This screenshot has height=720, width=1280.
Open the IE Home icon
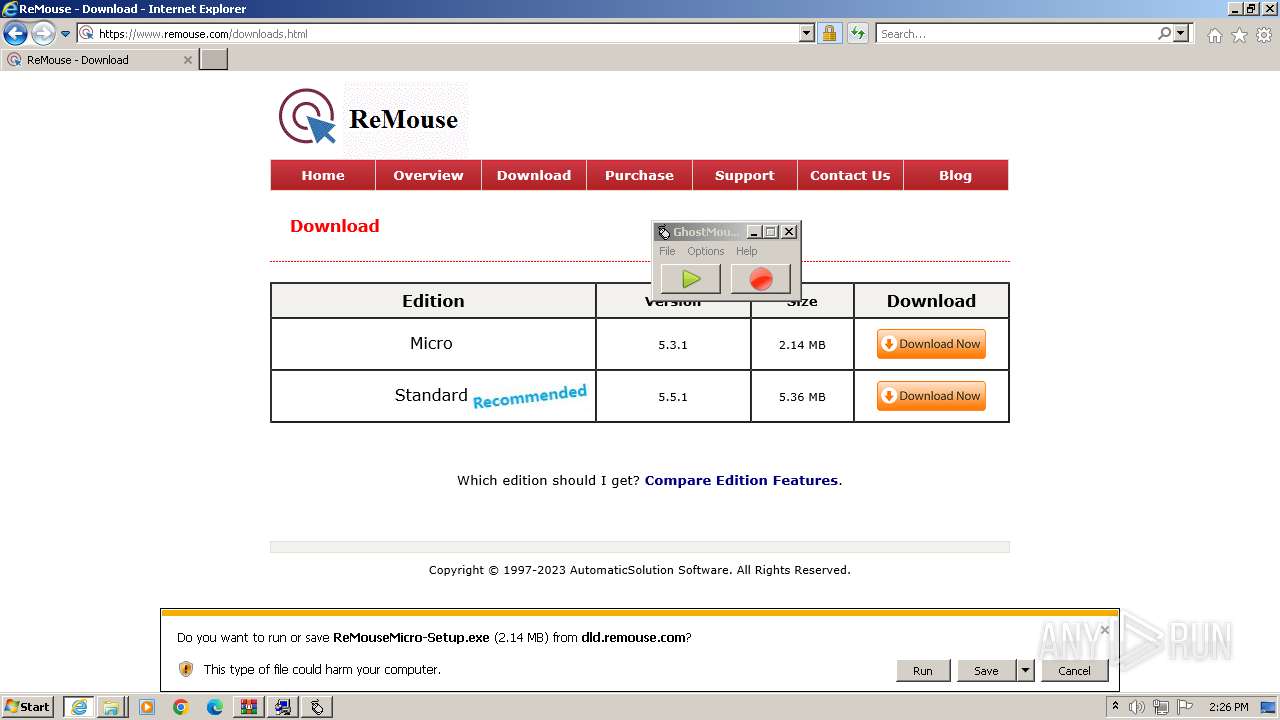click(1214, 35)
